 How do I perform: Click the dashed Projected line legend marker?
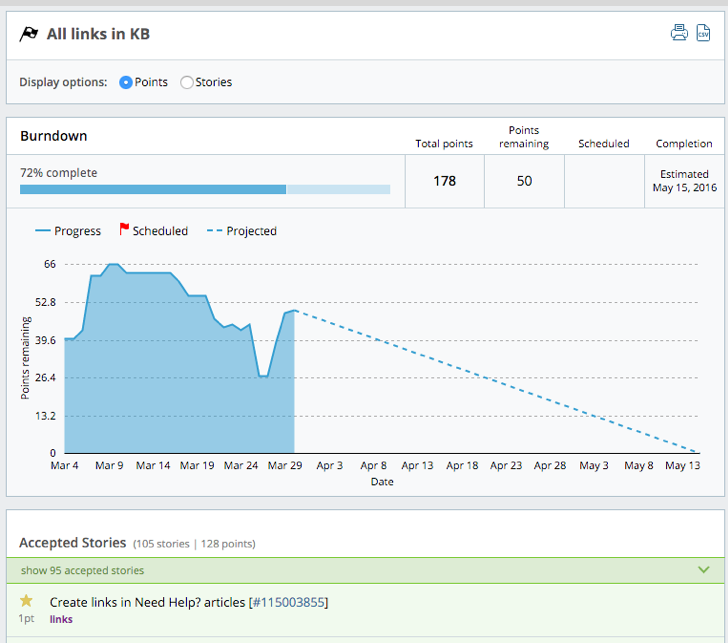tap(213, 231)
